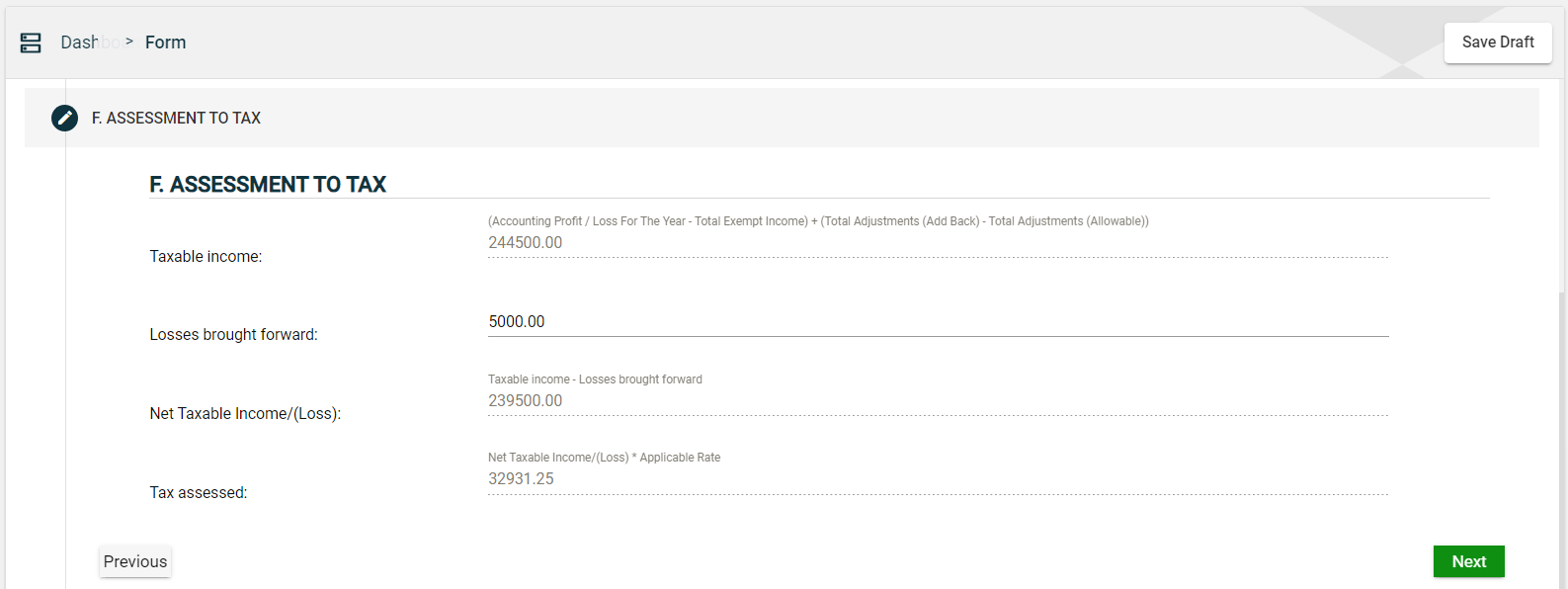This screenshot has height=589, width=1568.
Task: Click the pencil edit step icon
Action: pos(64,118)
